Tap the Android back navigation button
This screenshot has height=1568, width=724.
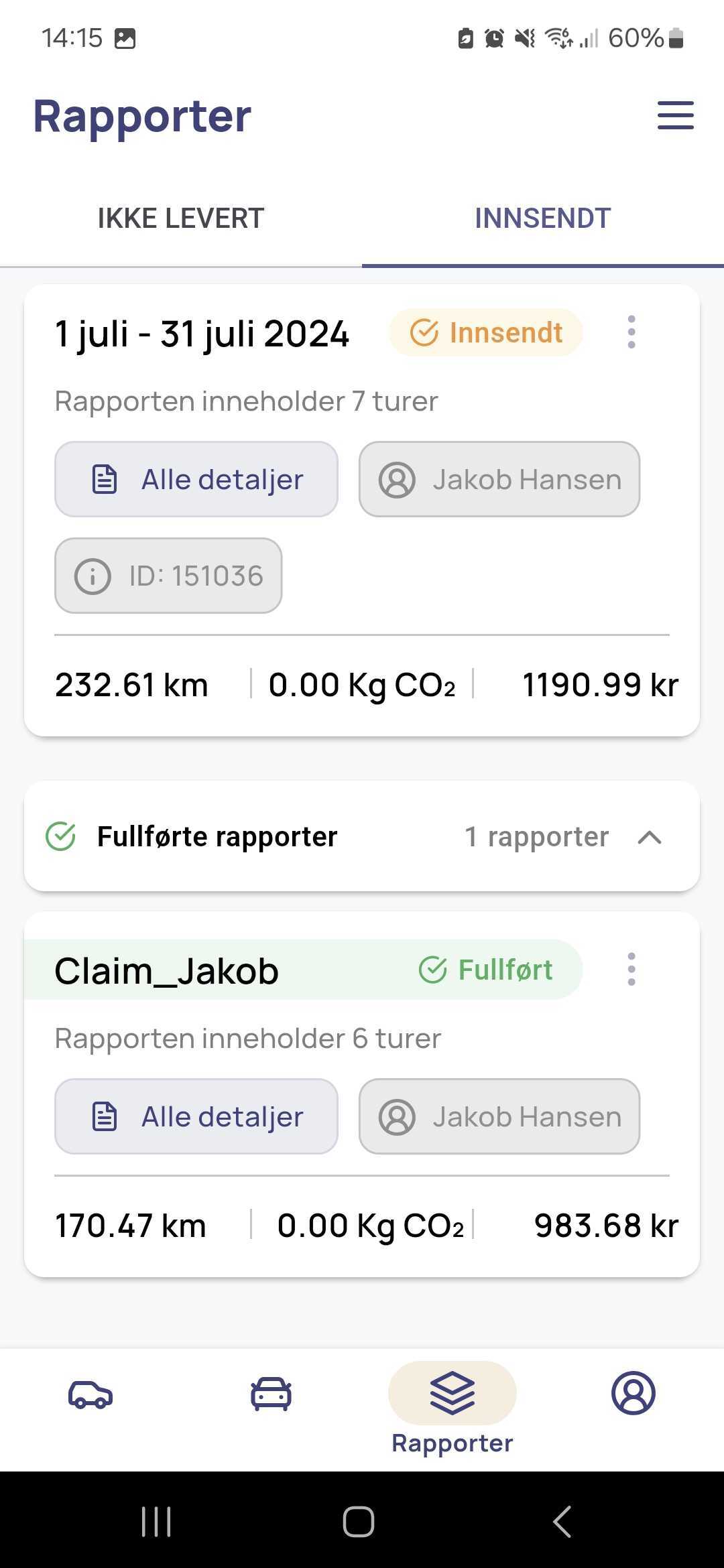562,1521
